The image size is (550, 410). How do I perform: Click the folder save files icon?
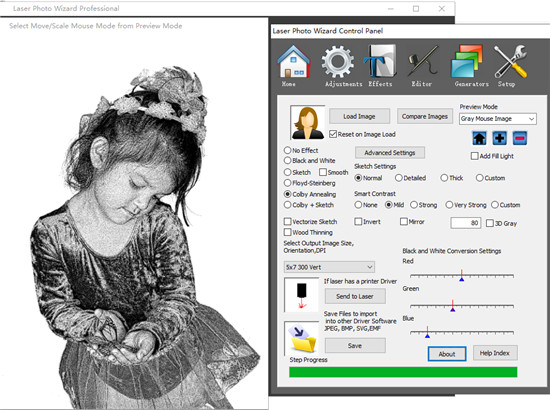(x=301, y=338)
